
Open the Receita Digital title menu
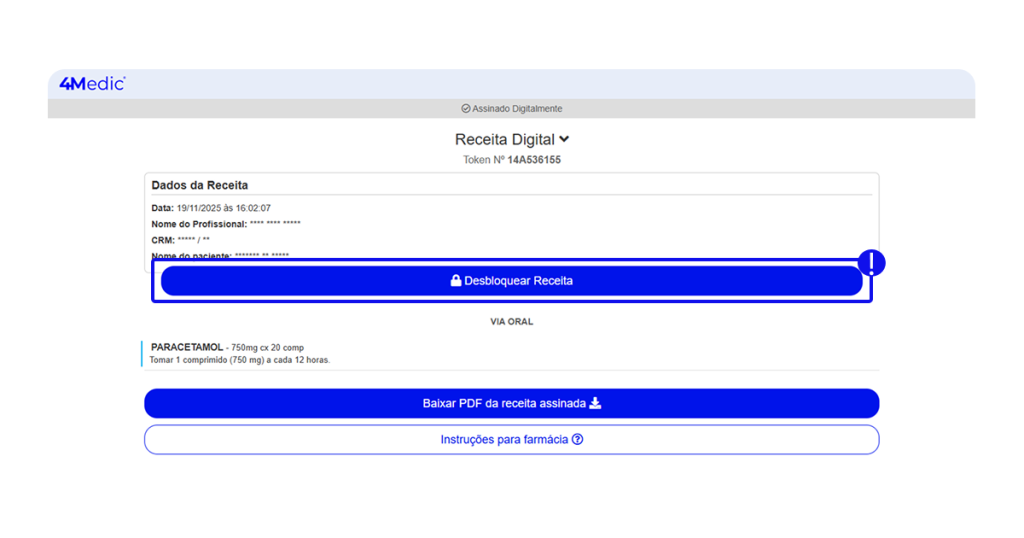[x=505, y=140]
